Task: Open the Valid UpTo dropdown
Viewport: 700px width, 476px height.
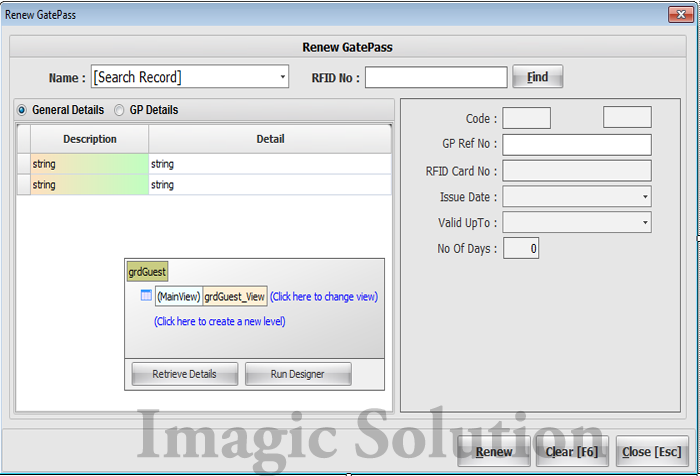Action: (x=645, y=222)
